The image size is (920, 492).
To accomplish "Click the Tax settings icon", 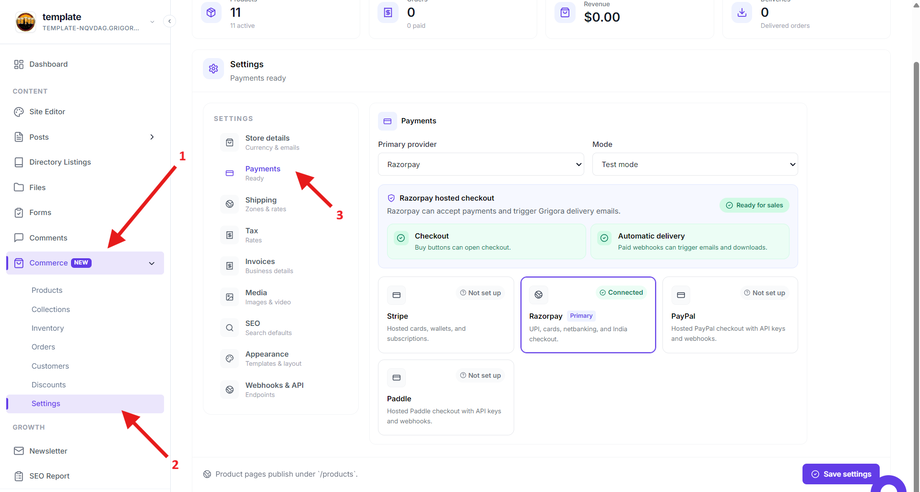I will click(x=229, y=235).
